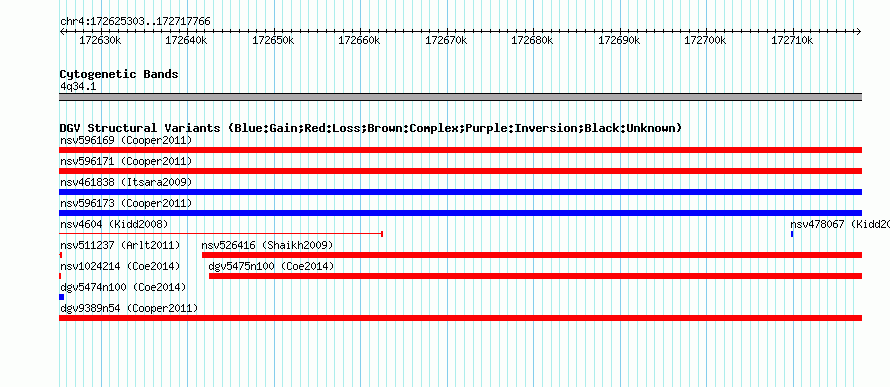
Task: Click the right arrowhead of the ruler
Action: [859, 32]
